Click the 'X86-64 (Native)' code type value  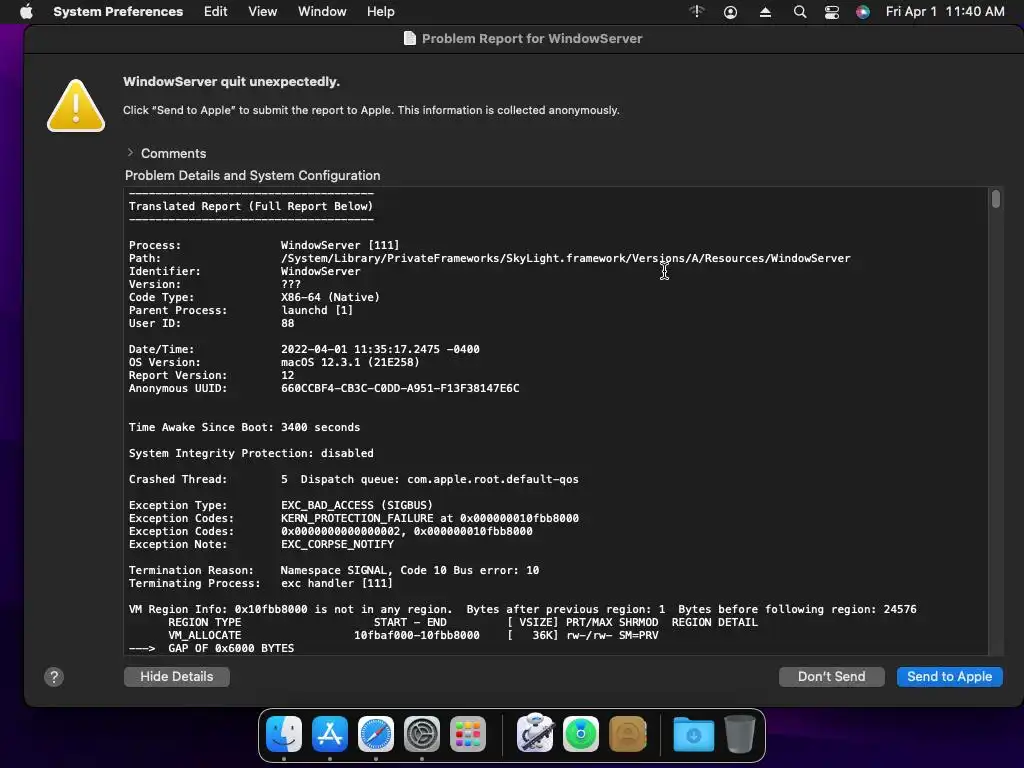pos(330,297)
